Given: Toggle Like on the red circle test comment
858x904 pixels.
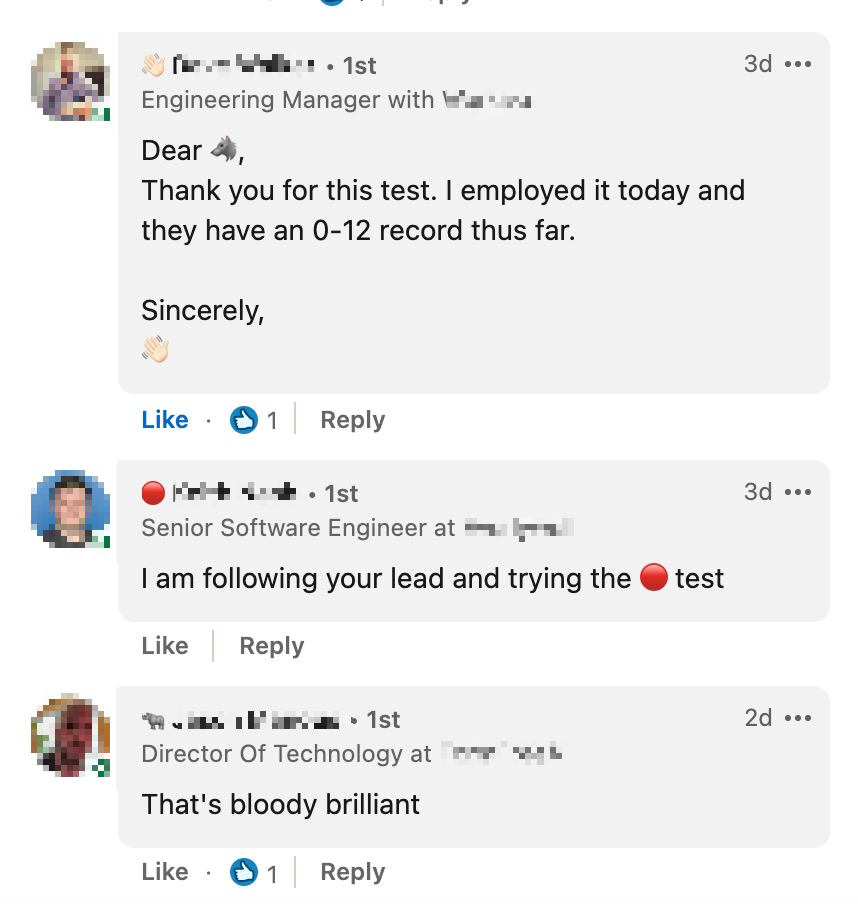Looking at the screenshot, I should [x=165, y=646].
